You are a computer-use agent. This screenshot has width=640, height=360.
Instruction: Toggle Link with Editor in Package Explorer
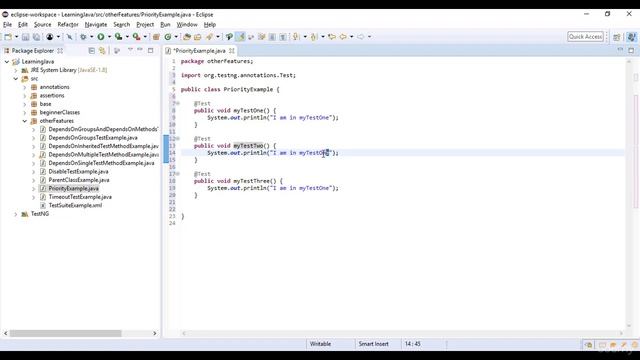(102, 51)
